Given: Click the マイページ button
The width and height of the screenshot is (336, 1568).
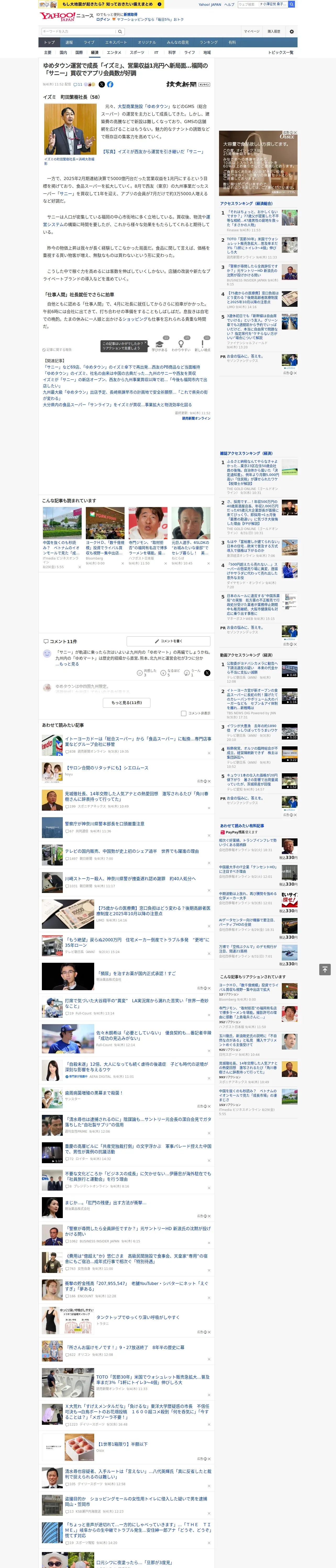Looking at the screenshot, I should [251, 32].
